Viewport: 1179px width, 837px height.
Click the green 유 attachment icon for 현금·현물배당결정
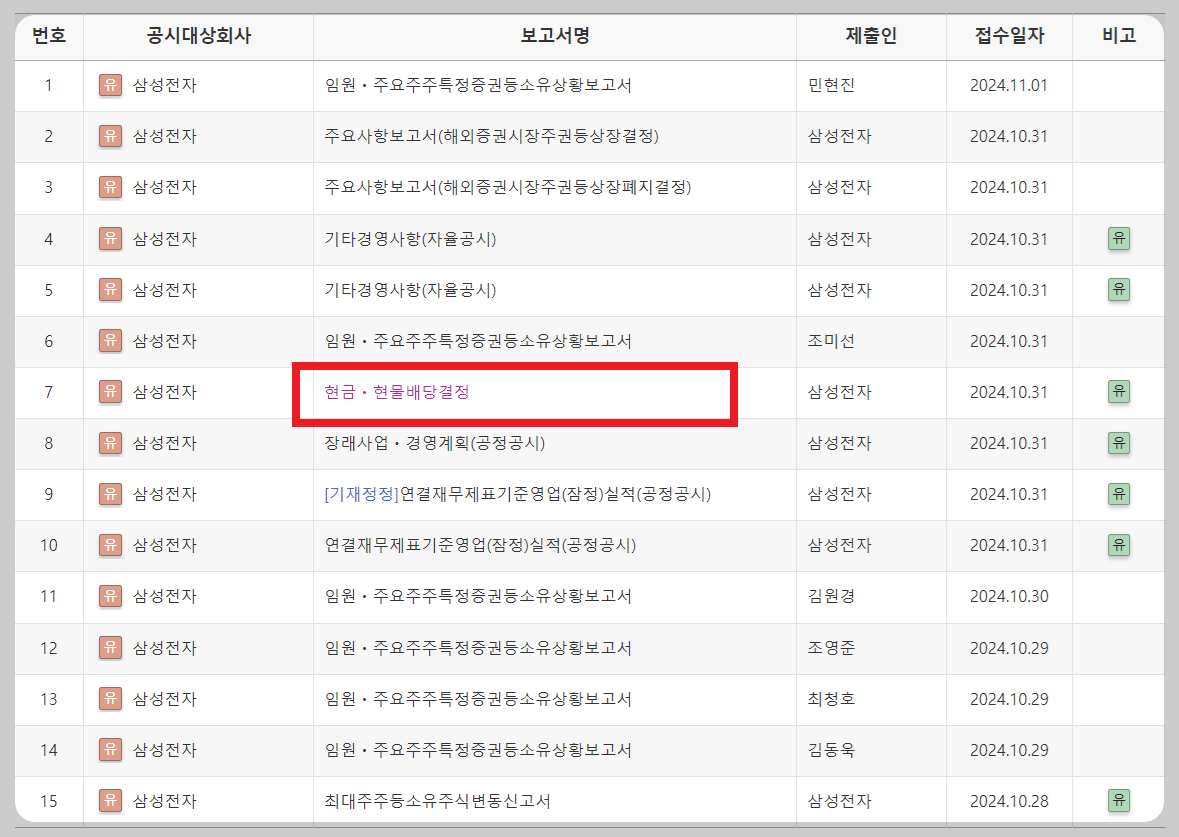click(1119, 392)
